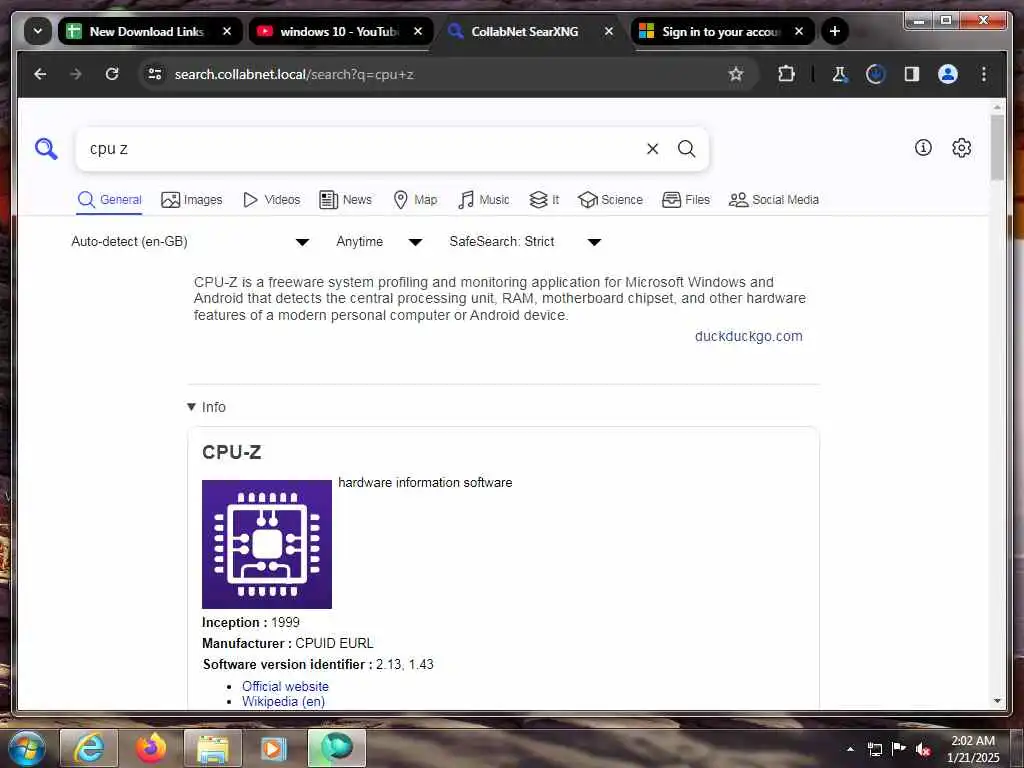Open the SafeSearch: Strict dropdown
This screenshot has width=1024, height=768.
[x=524, y=242]
